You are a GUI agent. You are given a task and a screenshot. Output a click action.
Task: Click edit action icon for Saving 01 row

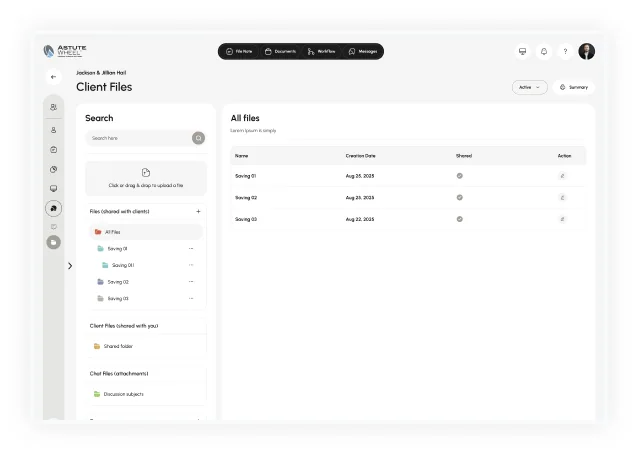(x=562, y=176)
